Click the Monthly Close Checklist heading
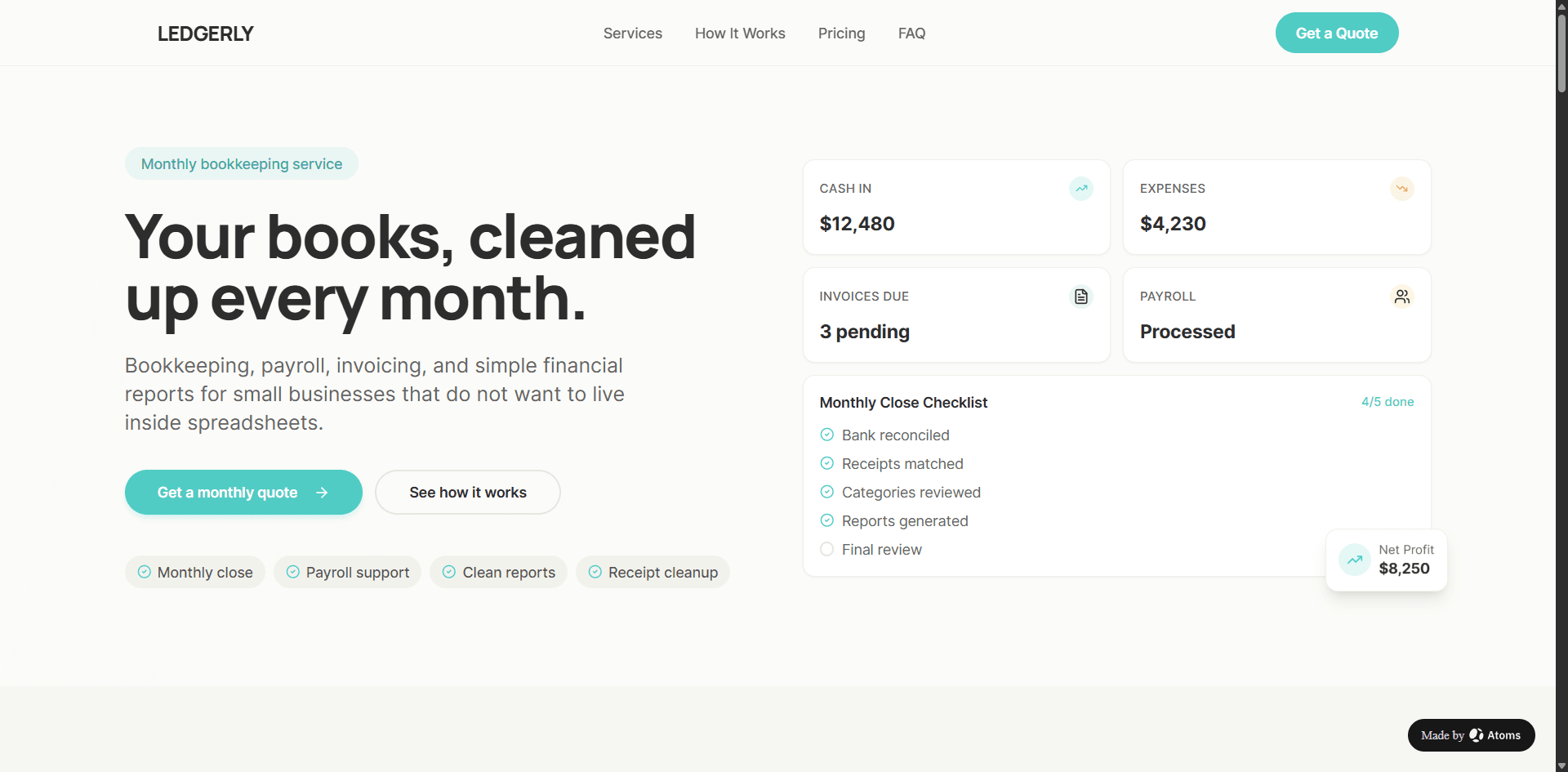The width and height of the screenshot is (1568, 772). (903, 403)
